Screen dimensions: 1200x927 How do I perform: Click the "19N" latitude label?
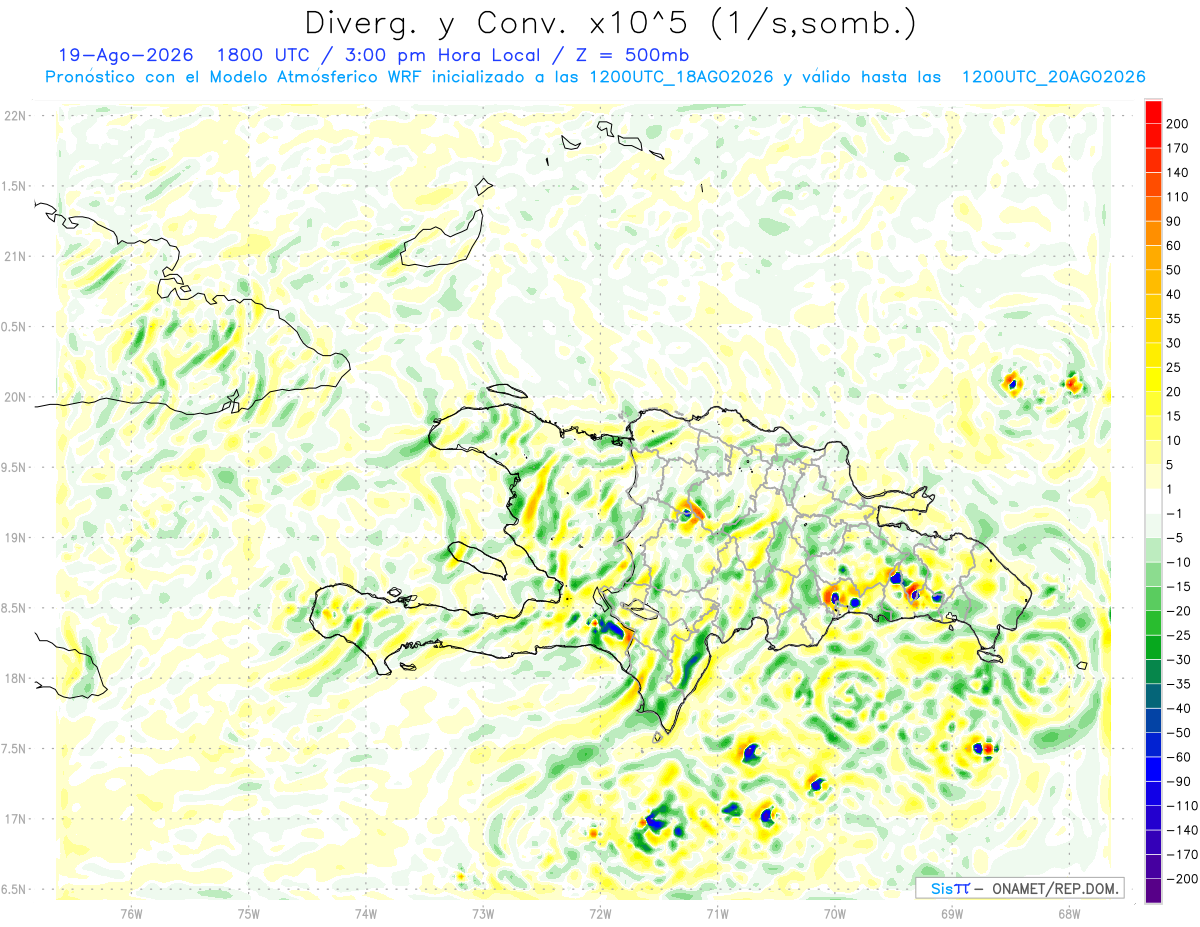point(14,538)
